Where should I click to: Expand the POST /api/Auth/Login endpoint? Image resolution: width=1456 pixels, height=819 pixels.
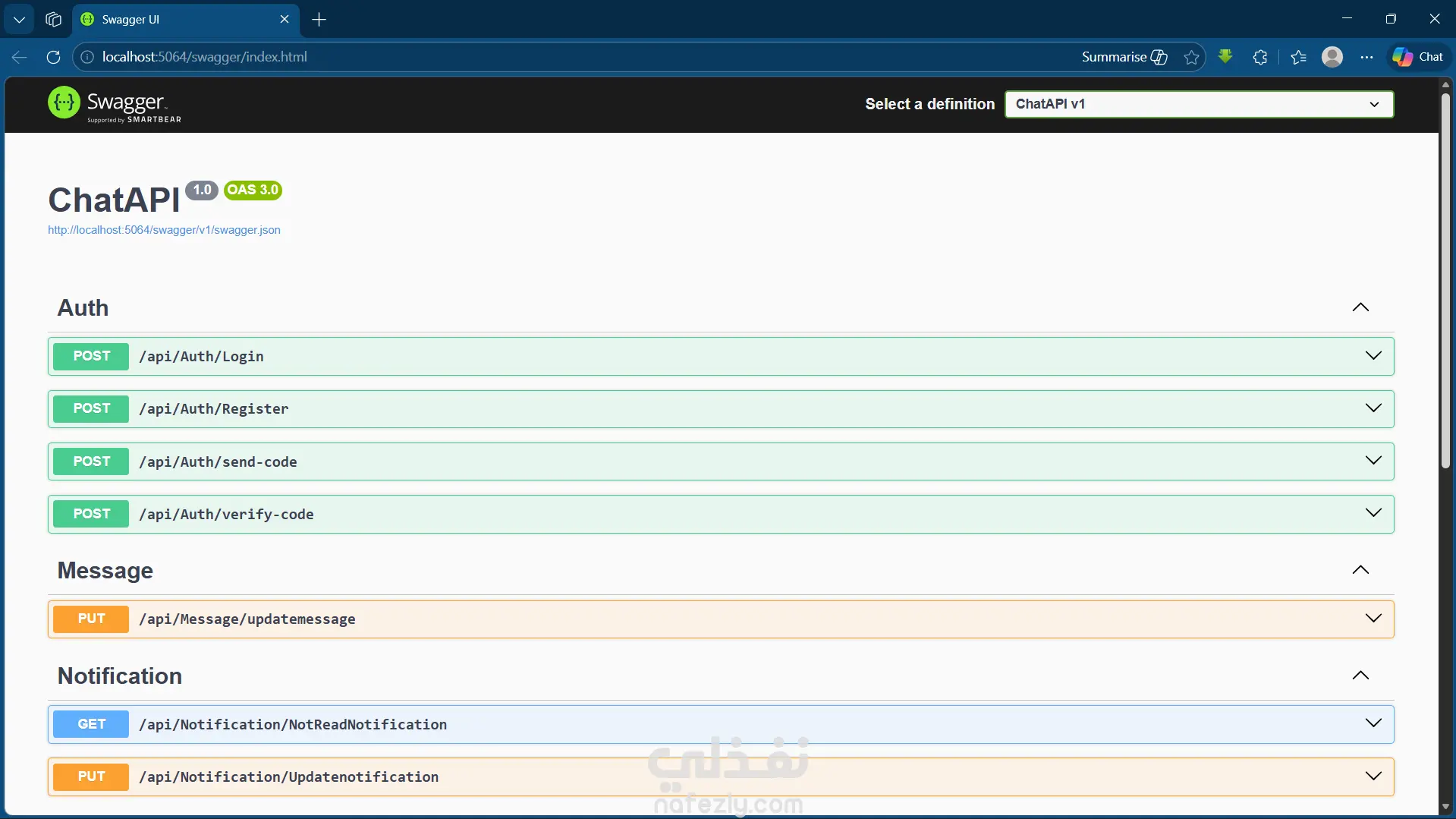pyautogui.click(x=721, y=356)
